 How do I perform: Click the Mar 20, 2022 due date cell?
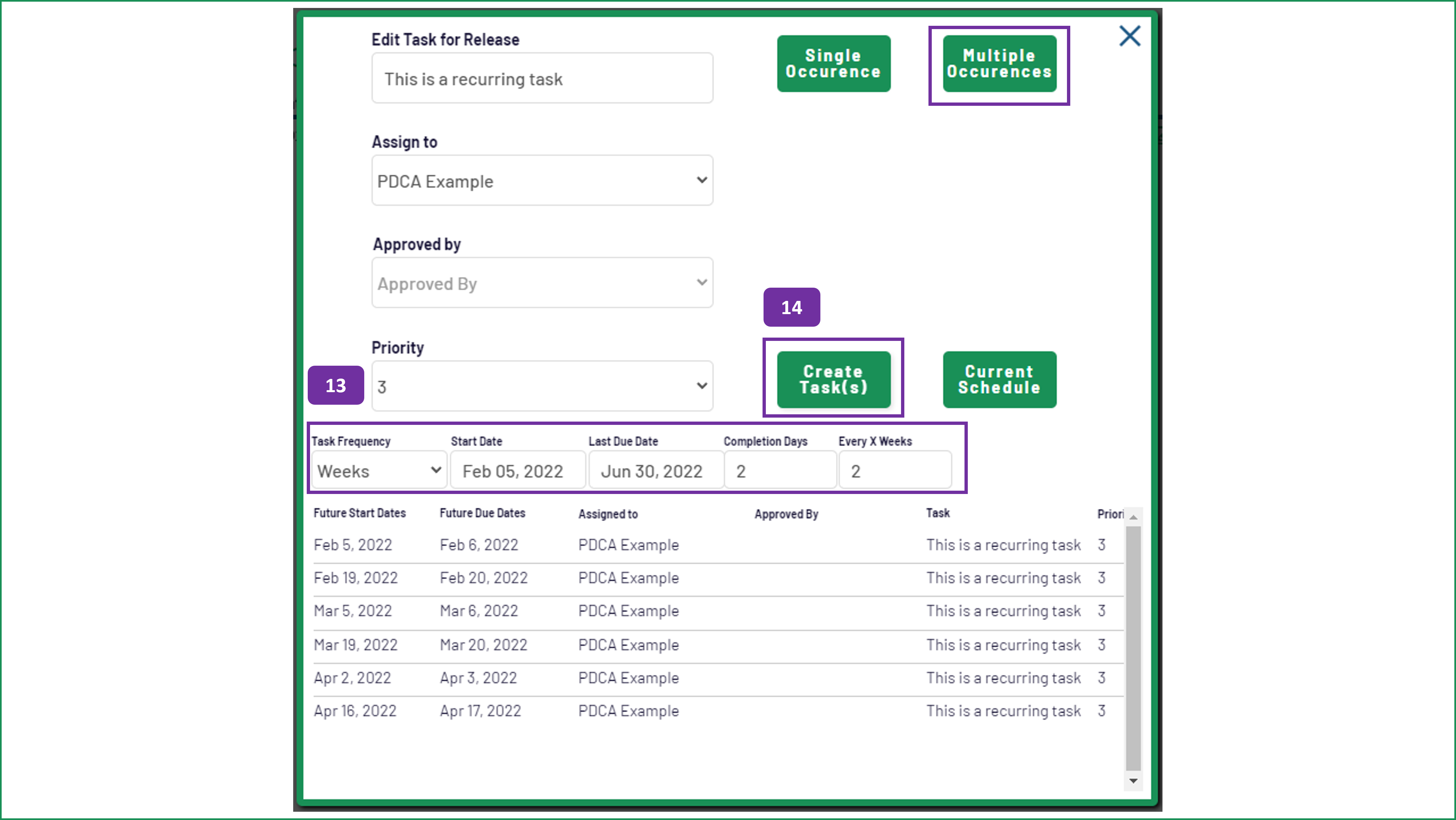tap(483, 645)
